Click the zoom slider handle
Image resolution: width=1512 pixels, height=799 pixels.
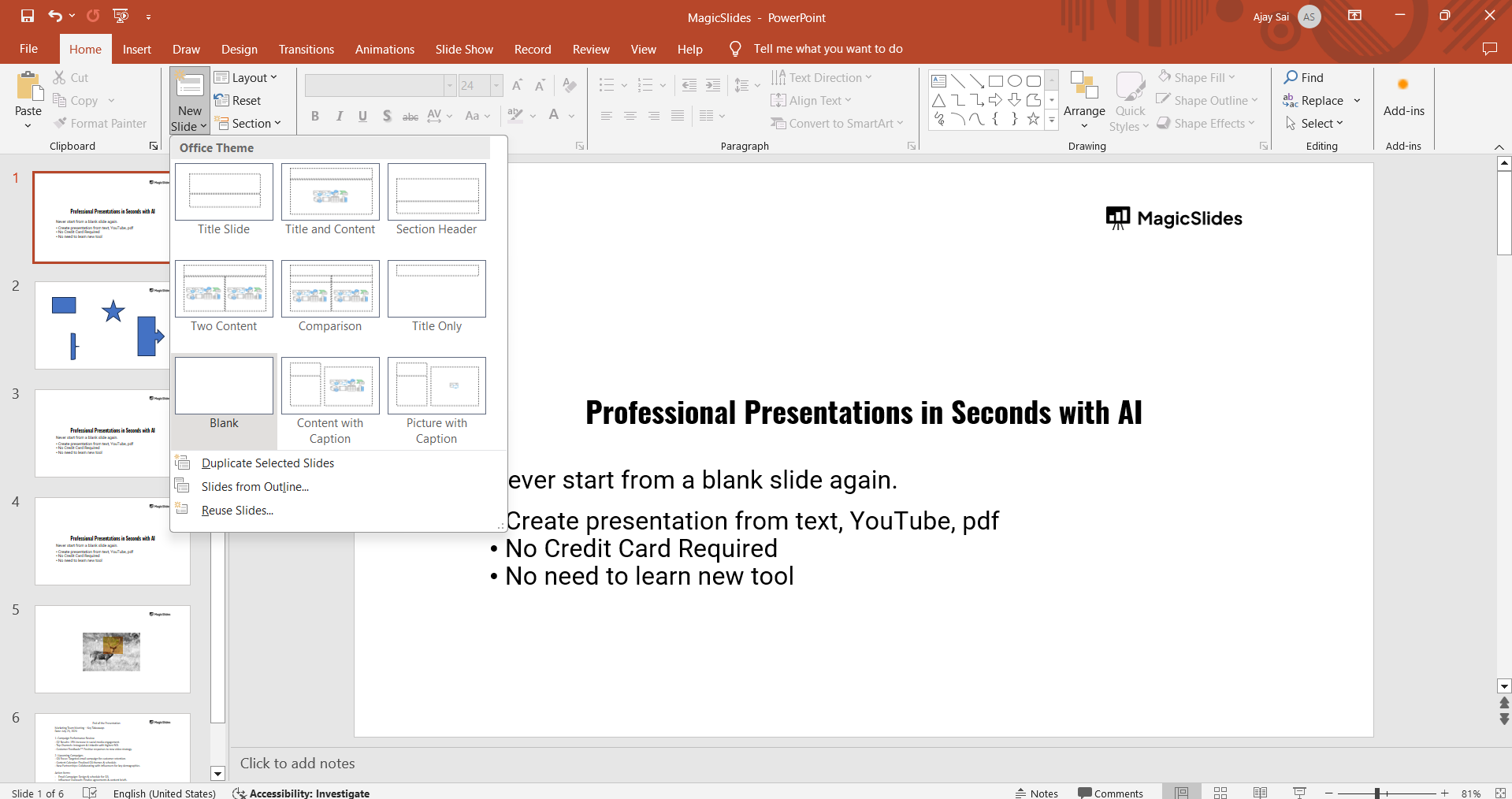click(x=1376, y=793)
